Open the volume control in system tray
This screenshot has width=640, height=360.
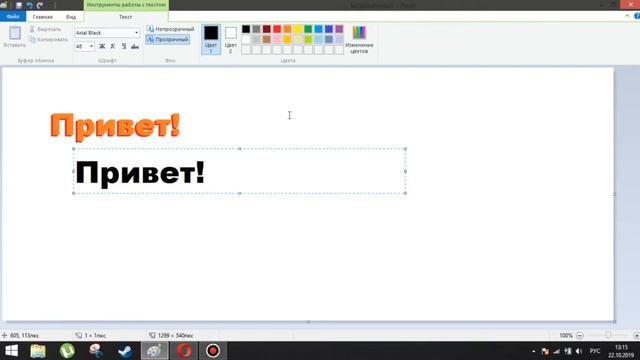point(579,351)
